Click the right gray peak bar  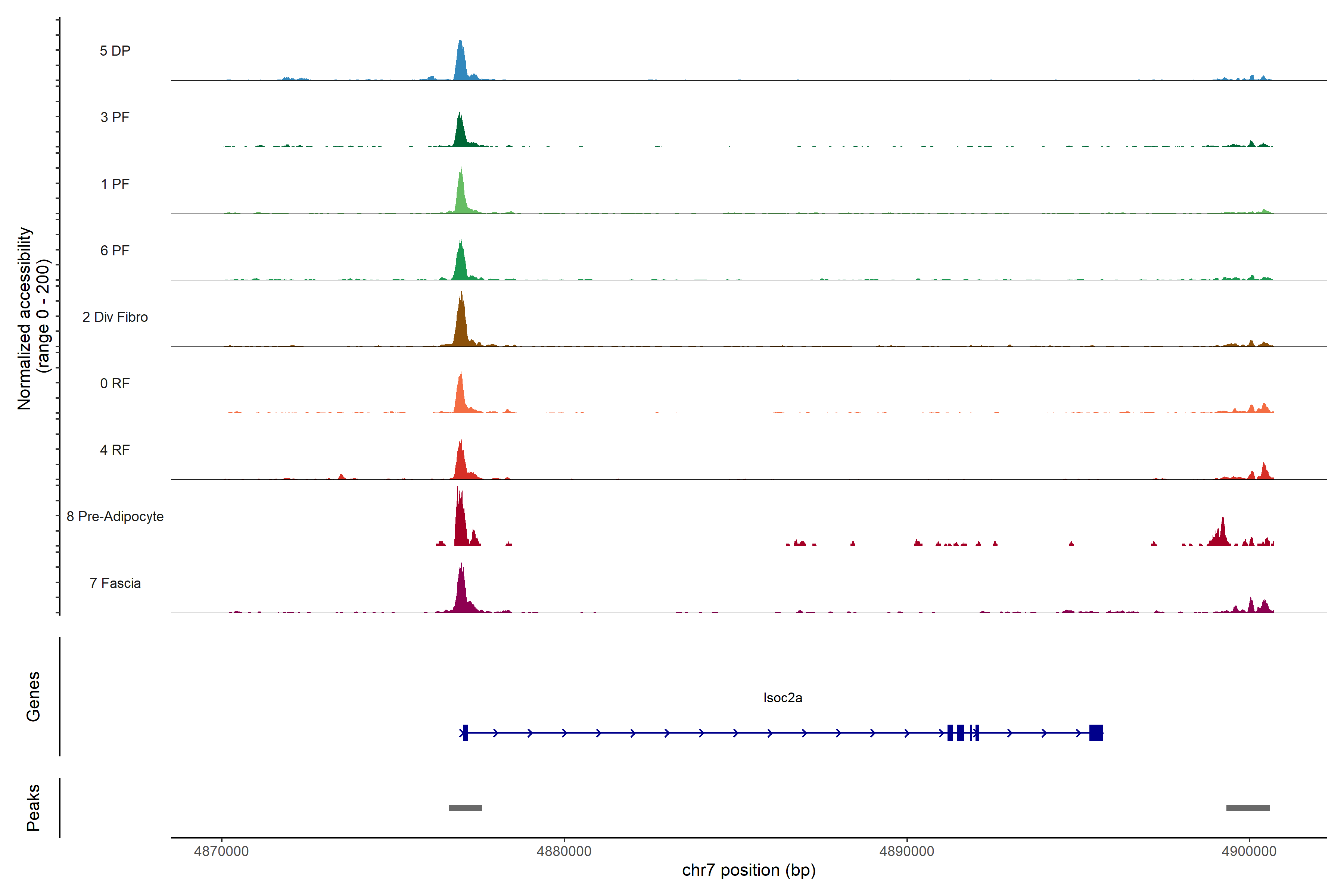pos(1247,808)
